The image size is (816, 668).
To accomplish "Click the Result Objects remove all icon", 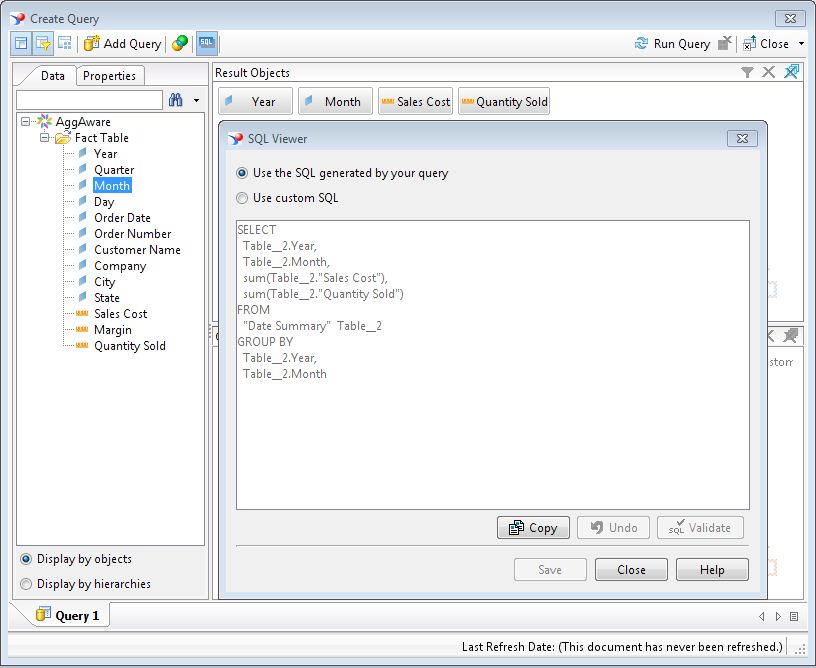I will point(792,72).
